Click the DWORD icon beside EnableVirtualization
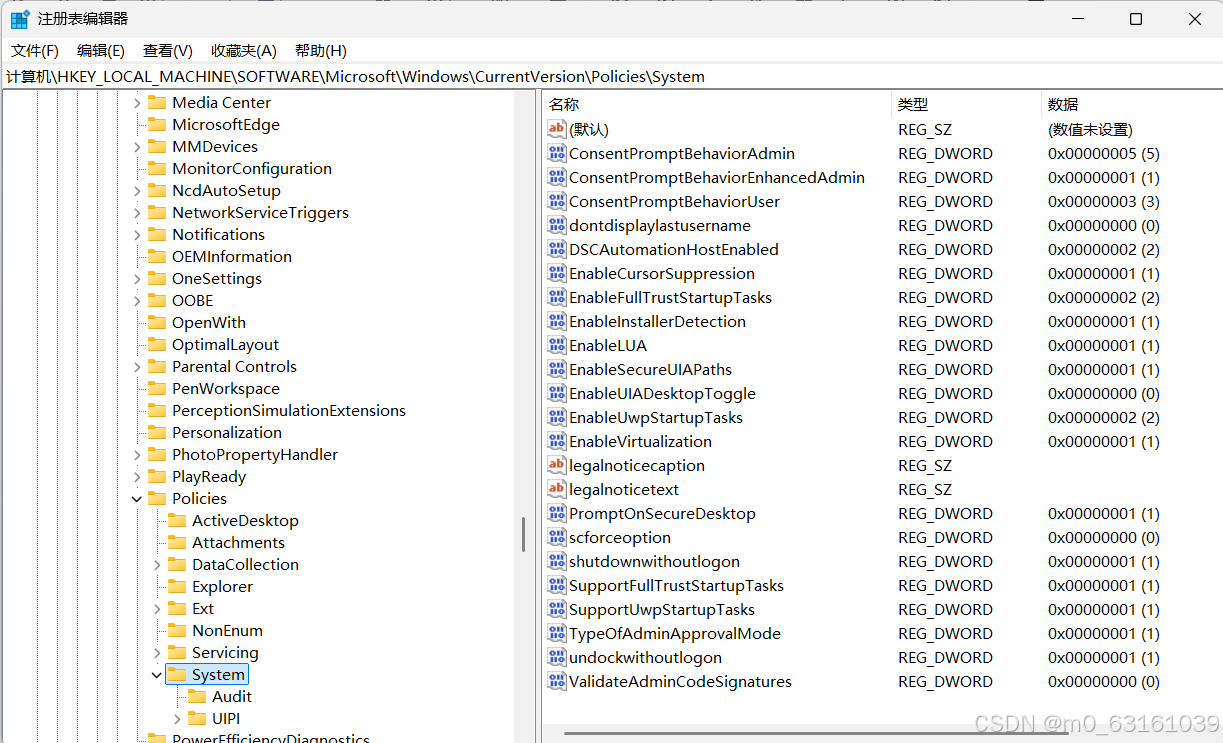The height and width of the screenshot is (743, 1223). (x=557, y=441)
